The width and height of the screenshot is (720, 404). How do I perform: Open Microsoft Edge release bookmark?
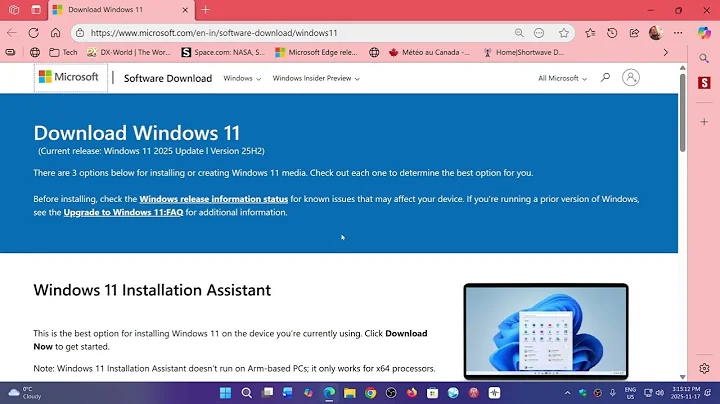coord(316,52)
